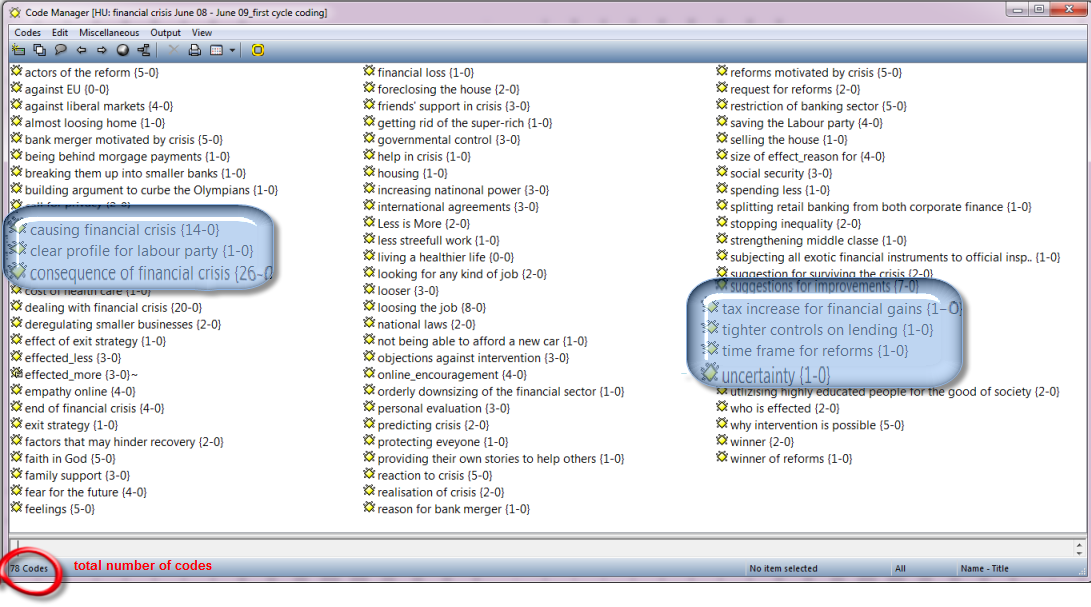
Task: Select code 'why intervention is possible'
Action: [x=816, y=425]
